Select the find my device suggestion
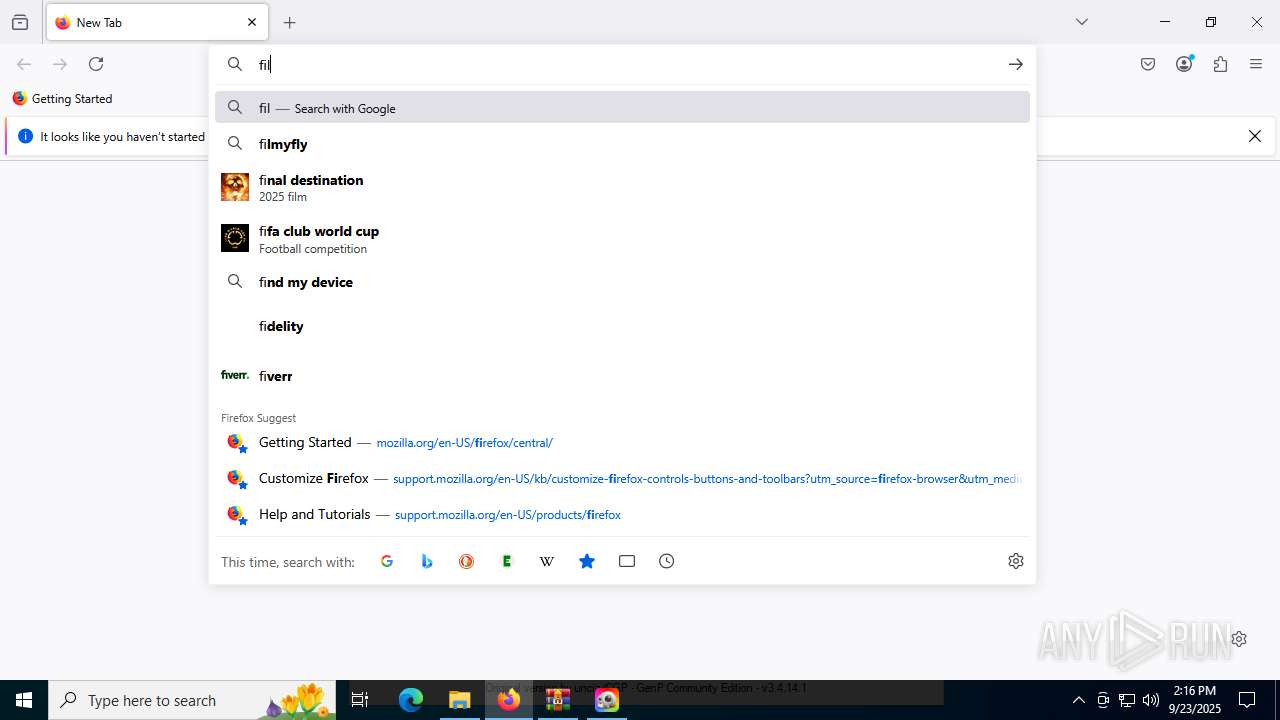Viewport: 1280px width, 720px height. 622,282
